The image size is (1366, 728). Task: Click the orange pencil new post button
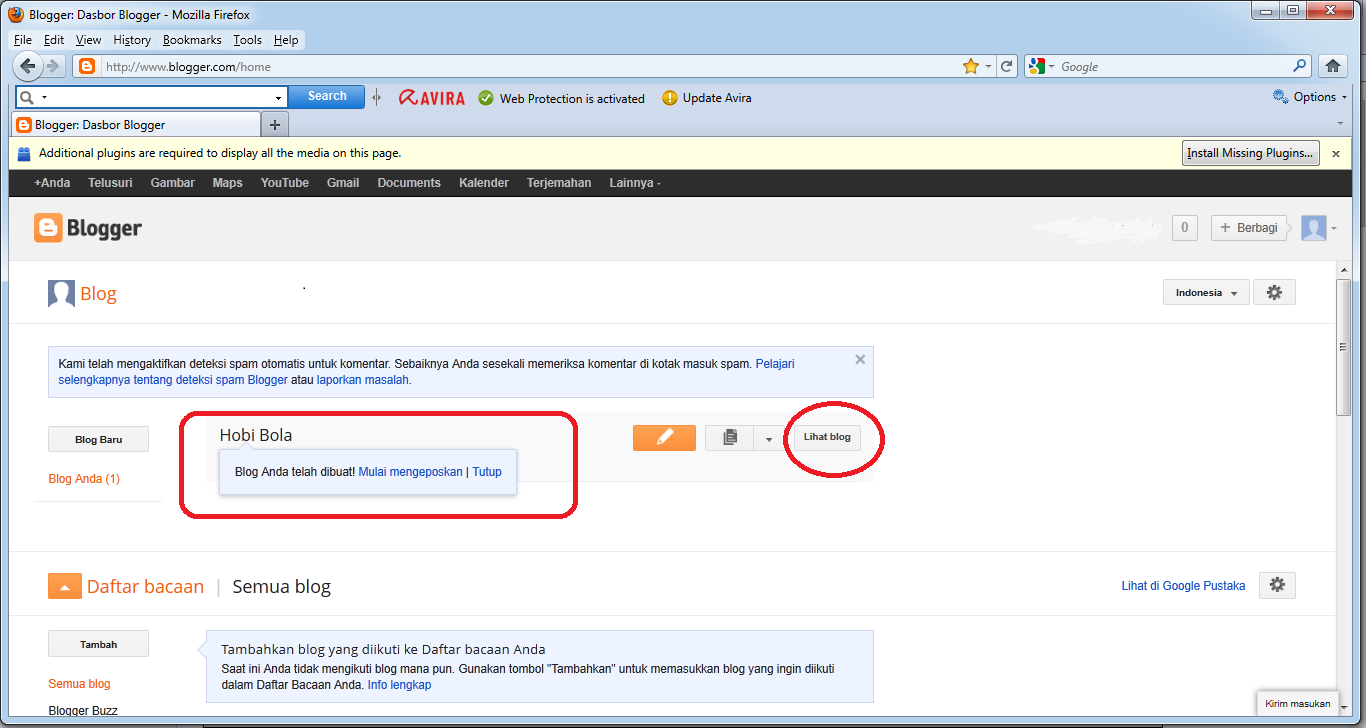tap(664, 437)
